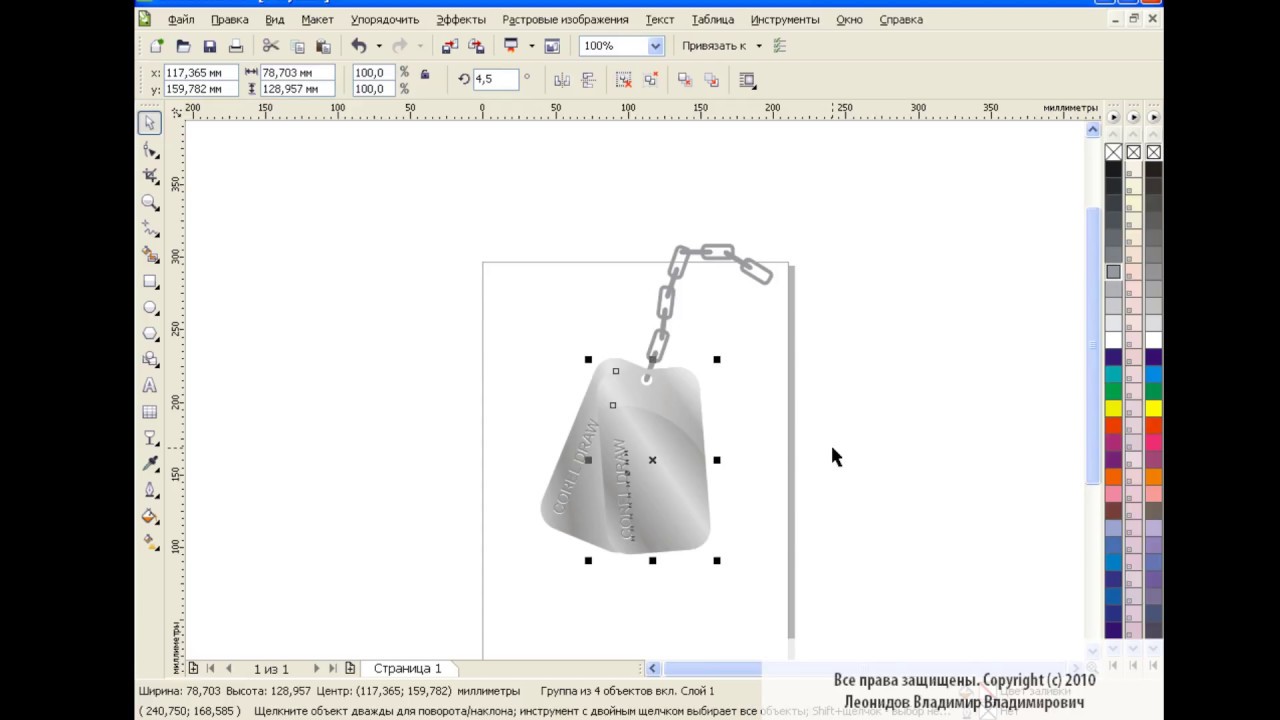Open the Файл menu
This screenshot has width=1280, height=720.
pyautogui.click(x=181, y=19)
